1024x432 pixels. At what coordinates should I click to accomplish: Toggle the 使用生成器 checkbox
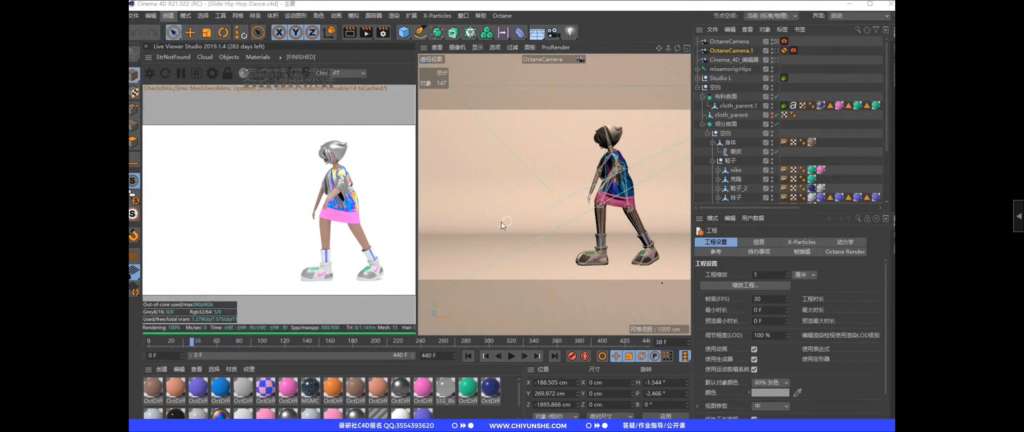click(x=754, y=359)
